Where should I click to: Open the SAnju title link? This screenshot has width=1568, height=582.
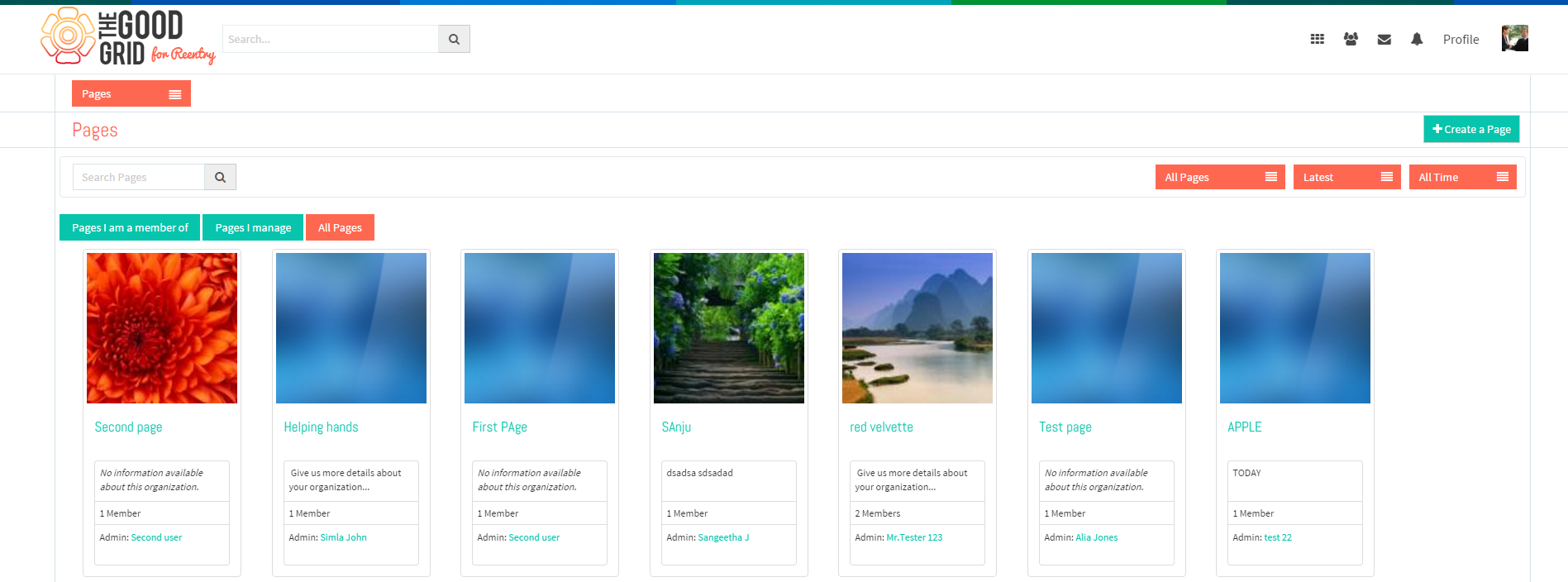click(676, 427)
